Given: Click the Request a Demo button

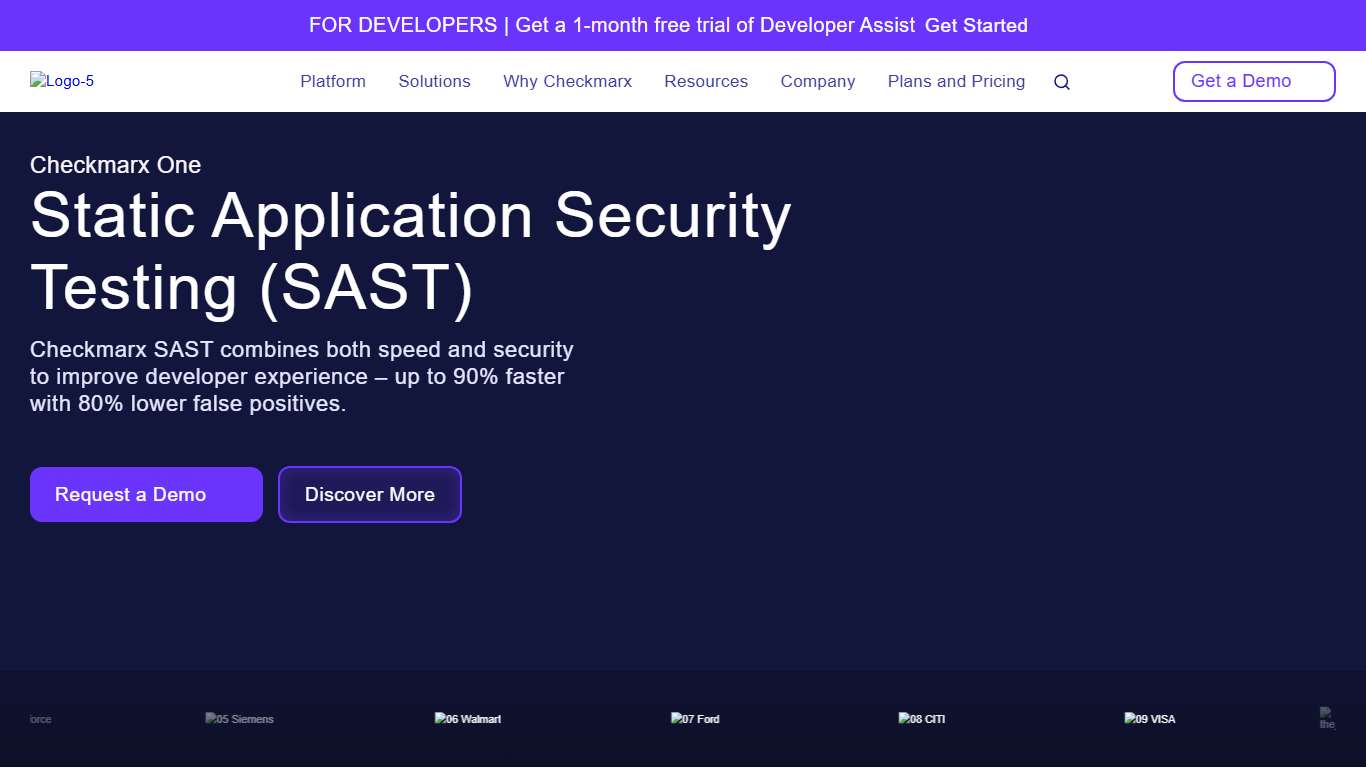Looking at the screenshot, I should pos(146,494).
